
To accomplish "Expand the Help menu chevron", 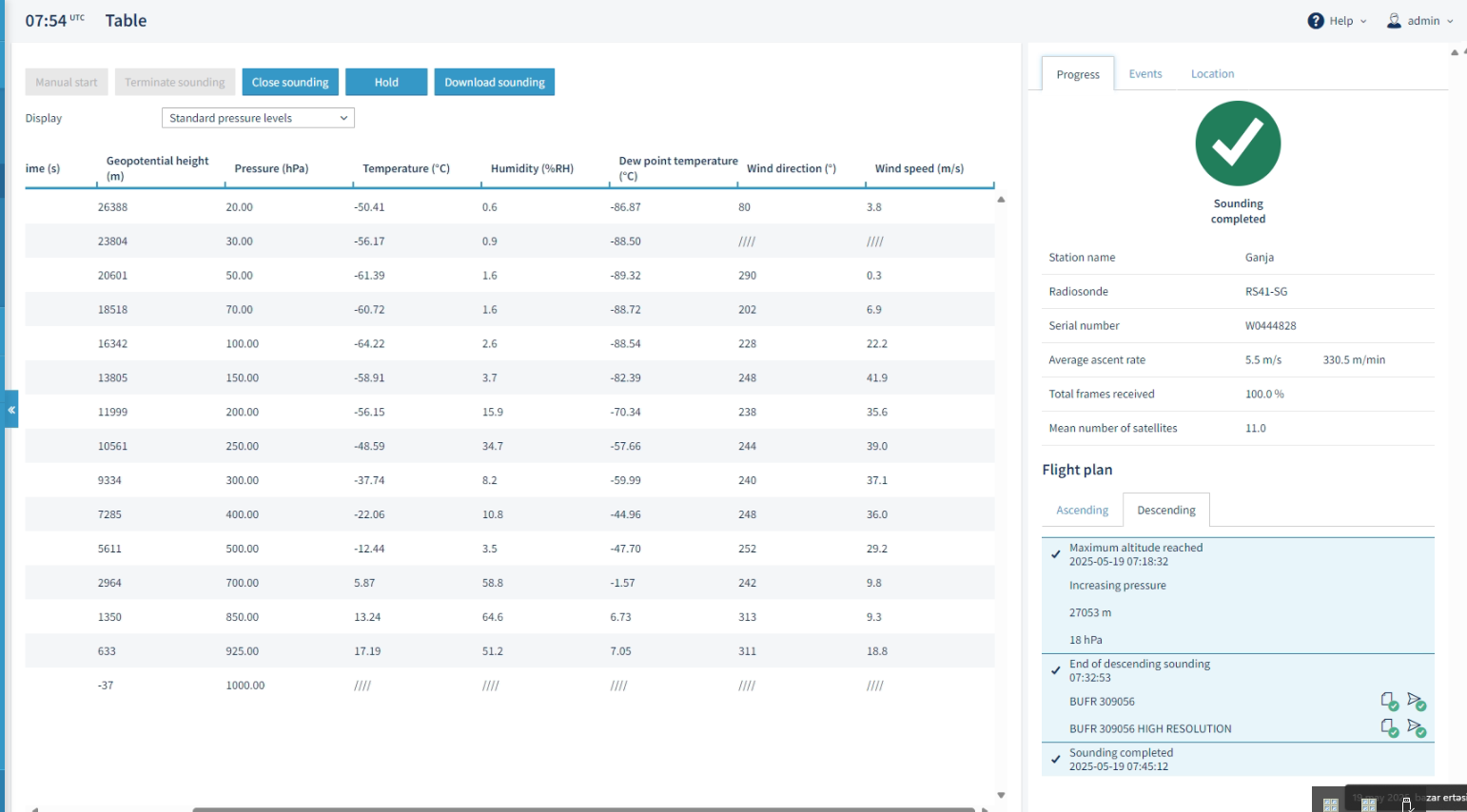I will pos(1363,21).
